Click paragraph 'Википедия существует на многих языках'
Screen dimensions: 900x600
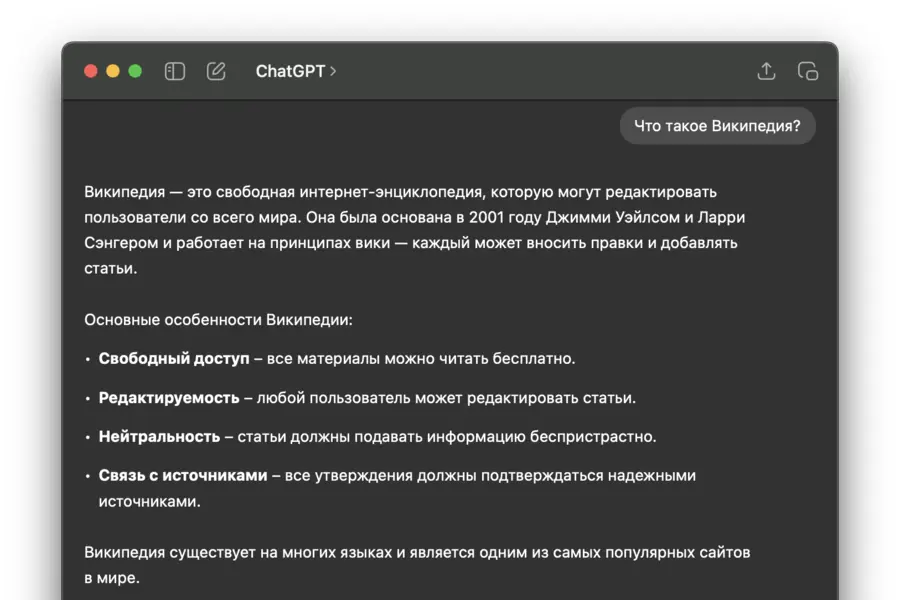pyautogui.click(x=417, y=565)
